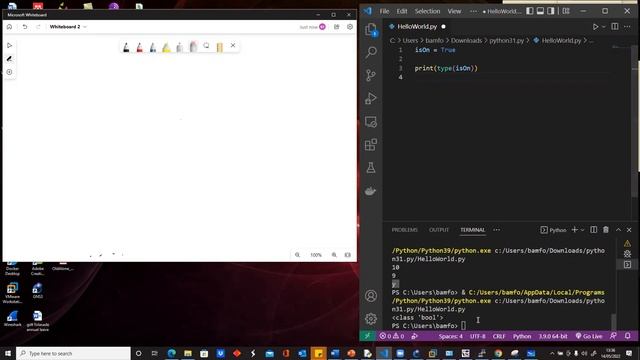Open the Selection menu

(427, 11)
